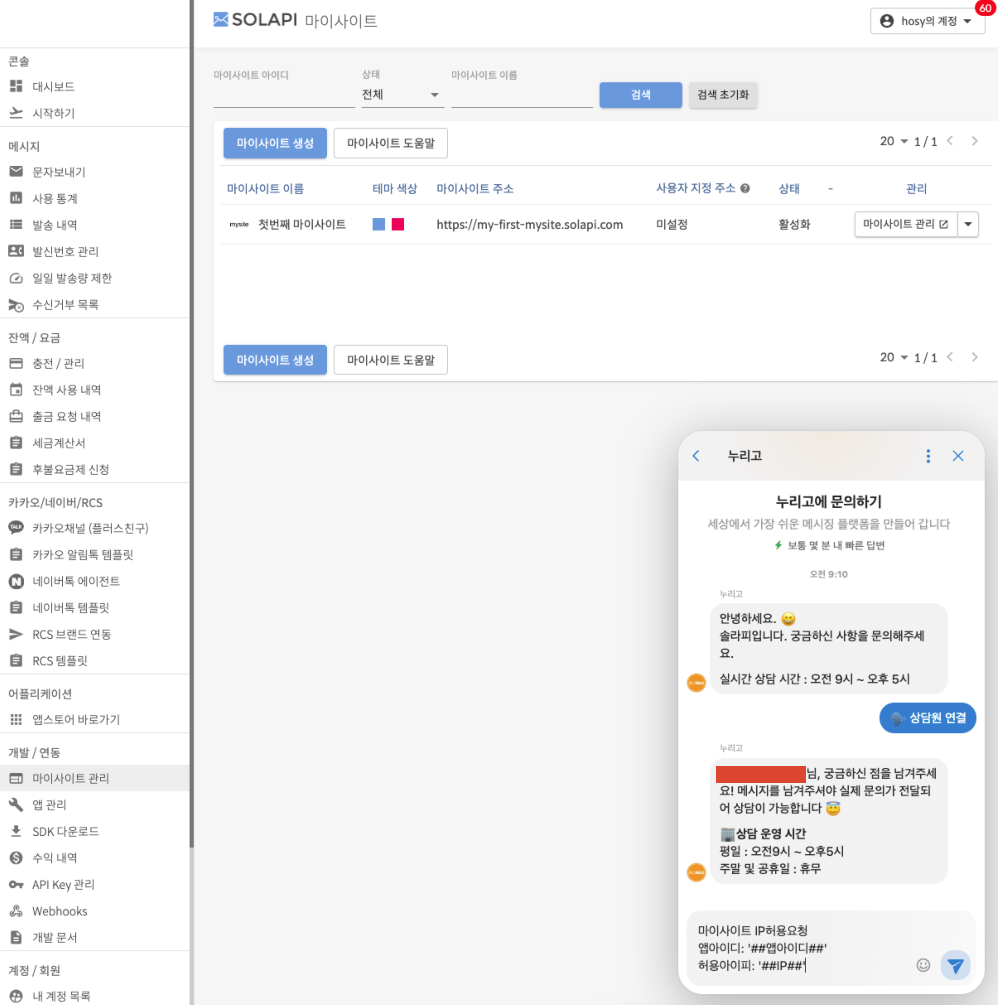Open the emoji picker in chat
Viewport: 998px width, 1005px height.
(x=923, y=965)
